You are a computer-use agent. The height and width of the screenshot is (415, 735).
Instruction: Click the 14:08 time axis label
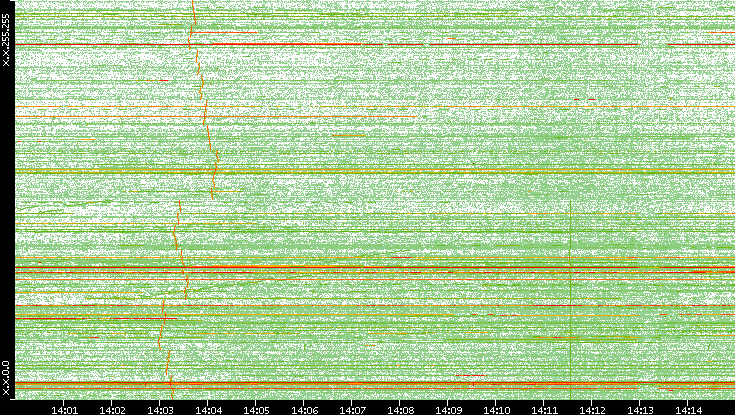[400, 410]
